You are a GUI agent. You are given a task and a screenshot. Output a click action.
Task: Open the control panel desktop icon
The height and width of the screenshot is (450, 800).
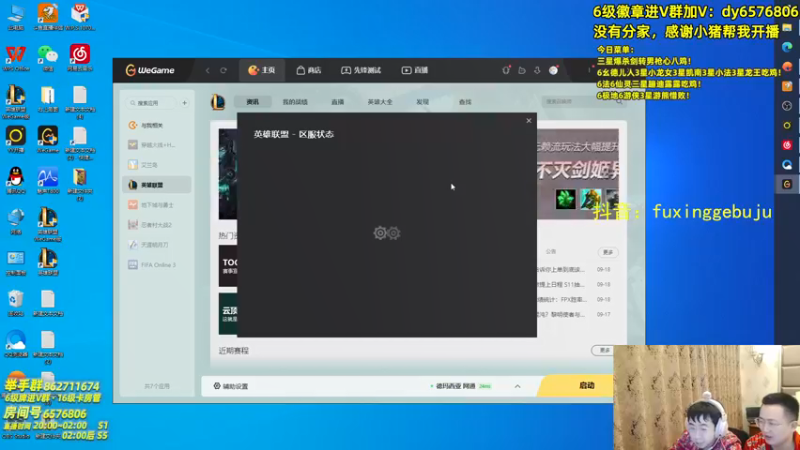click(16, 262)
